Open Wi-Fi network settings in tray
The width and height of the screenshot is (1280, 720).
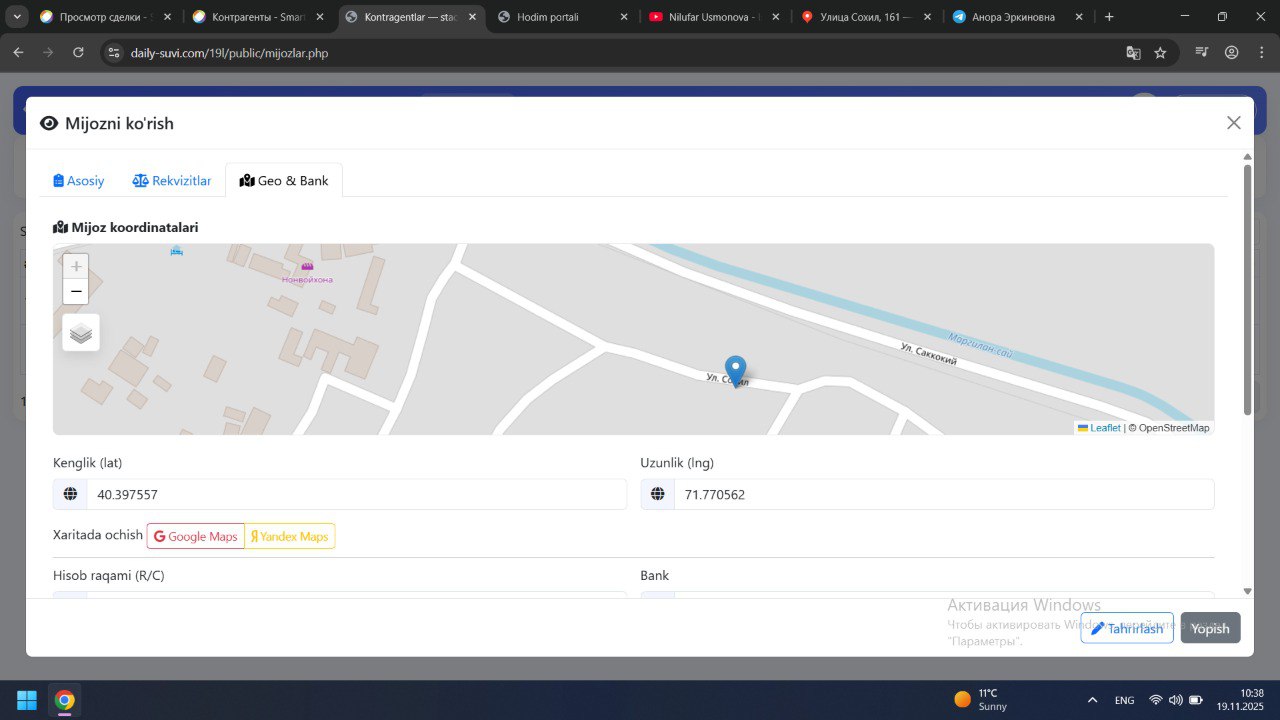coord(1156,700)
